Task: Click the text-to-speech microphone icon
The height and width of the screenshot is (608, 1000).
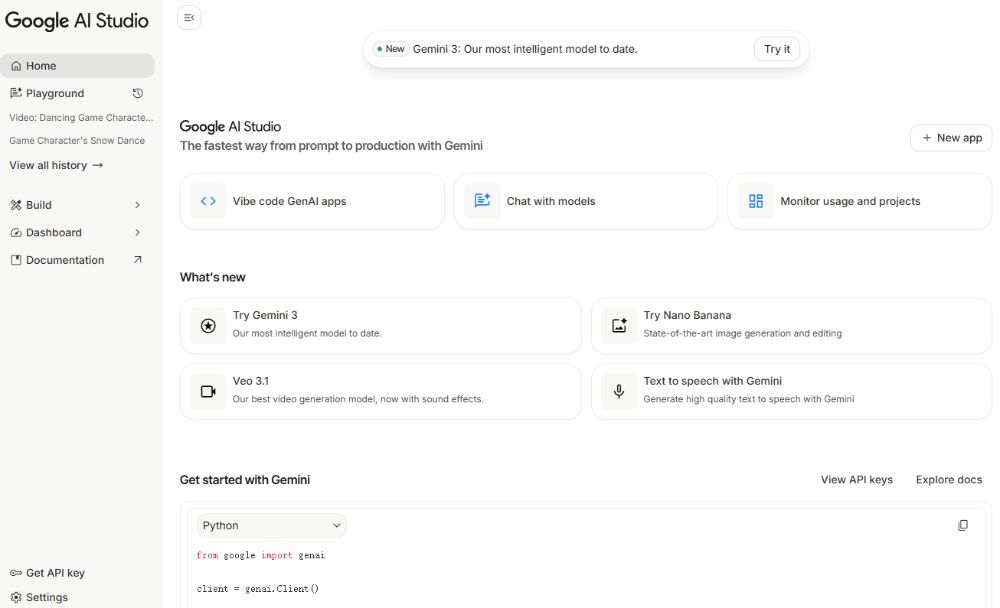Action: (x=618, y=391)
